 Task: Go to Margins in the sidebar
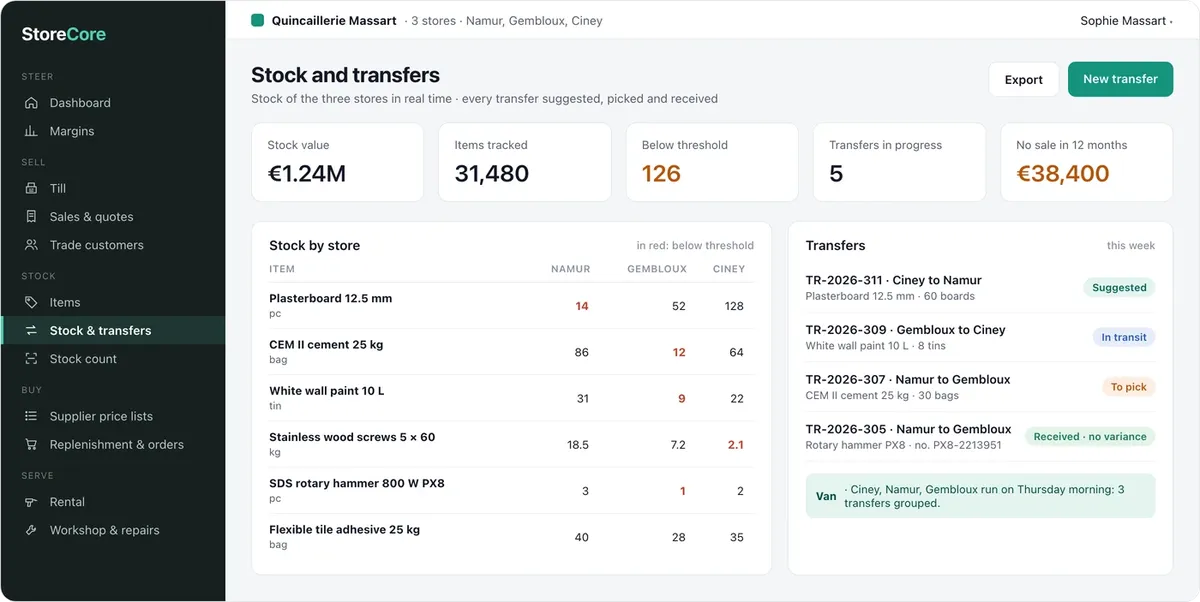coord(112,131)
